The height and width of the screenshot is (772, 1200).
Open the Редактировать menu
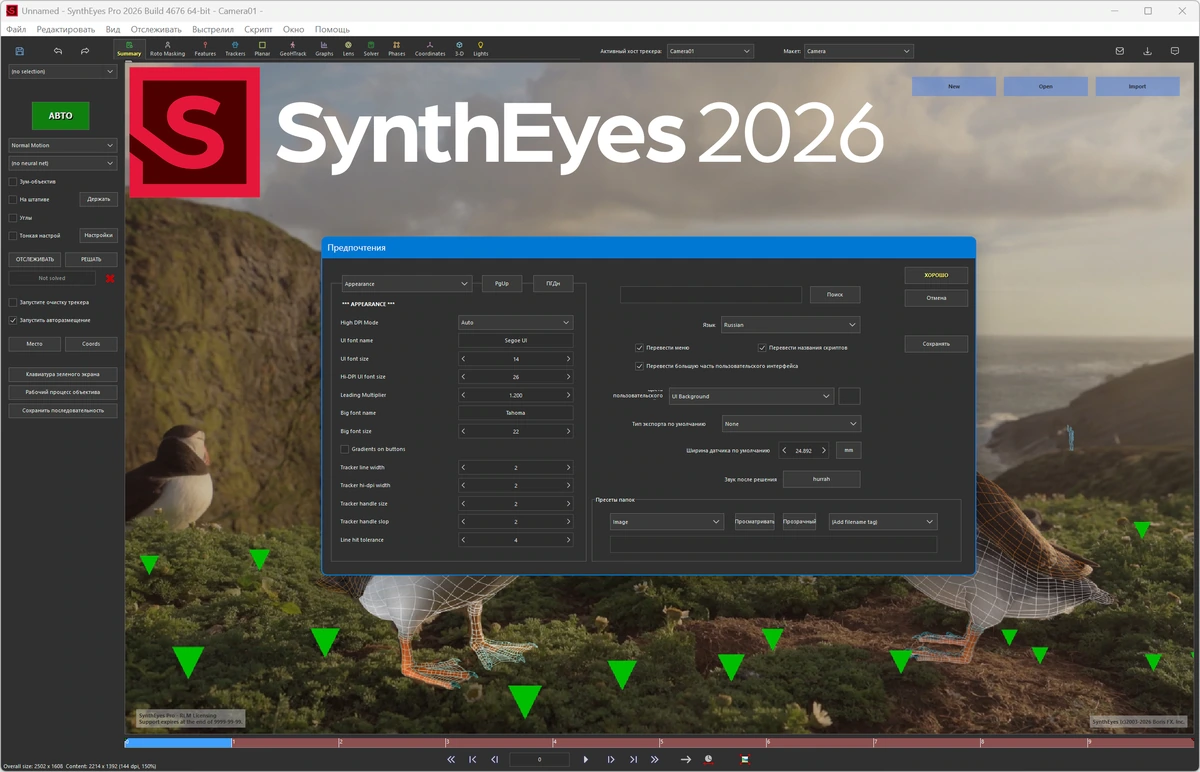coord(66,29)
